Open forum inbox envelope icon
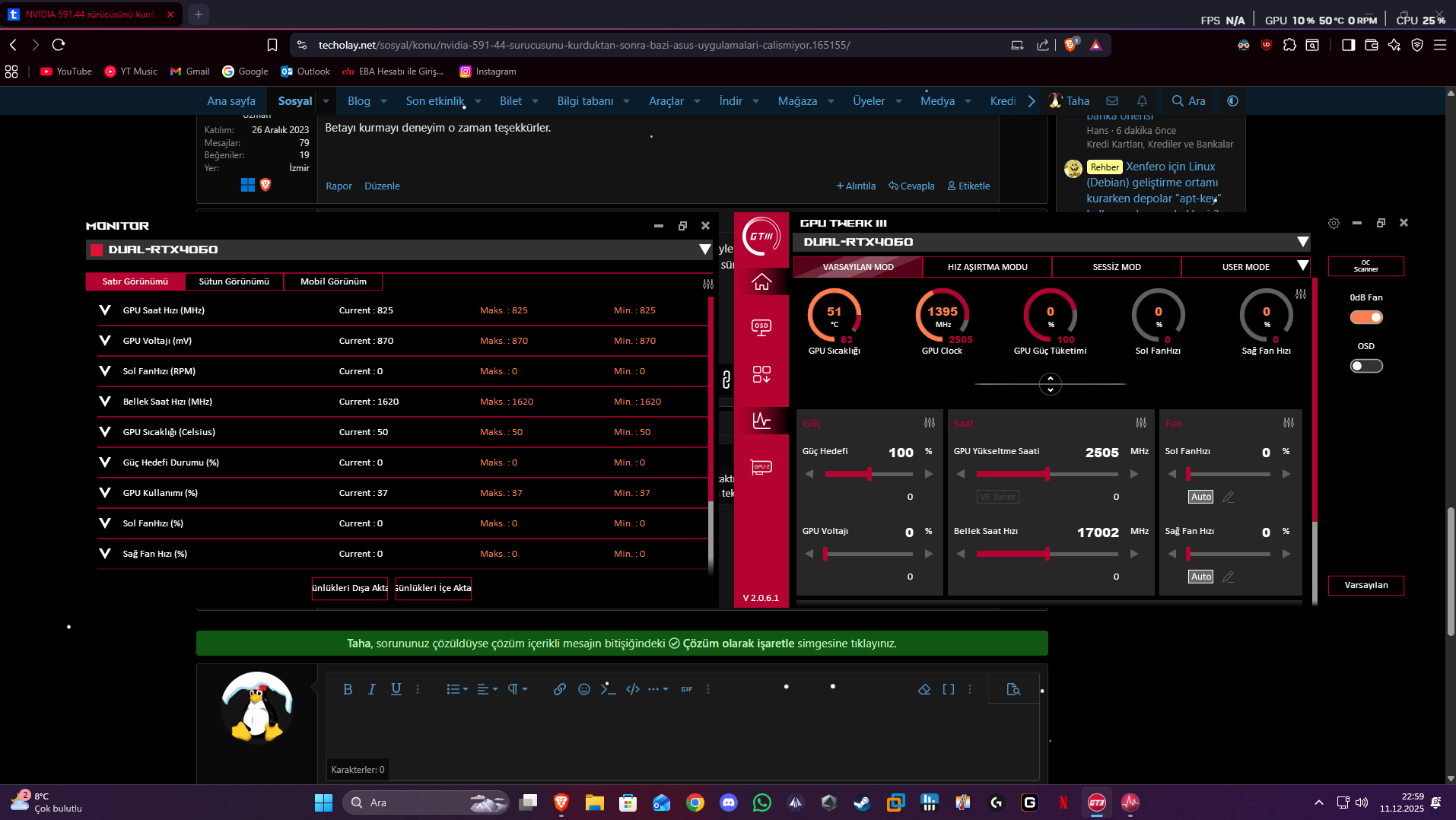This screenshot has height=820, width=1456. tap(1112, 100)
